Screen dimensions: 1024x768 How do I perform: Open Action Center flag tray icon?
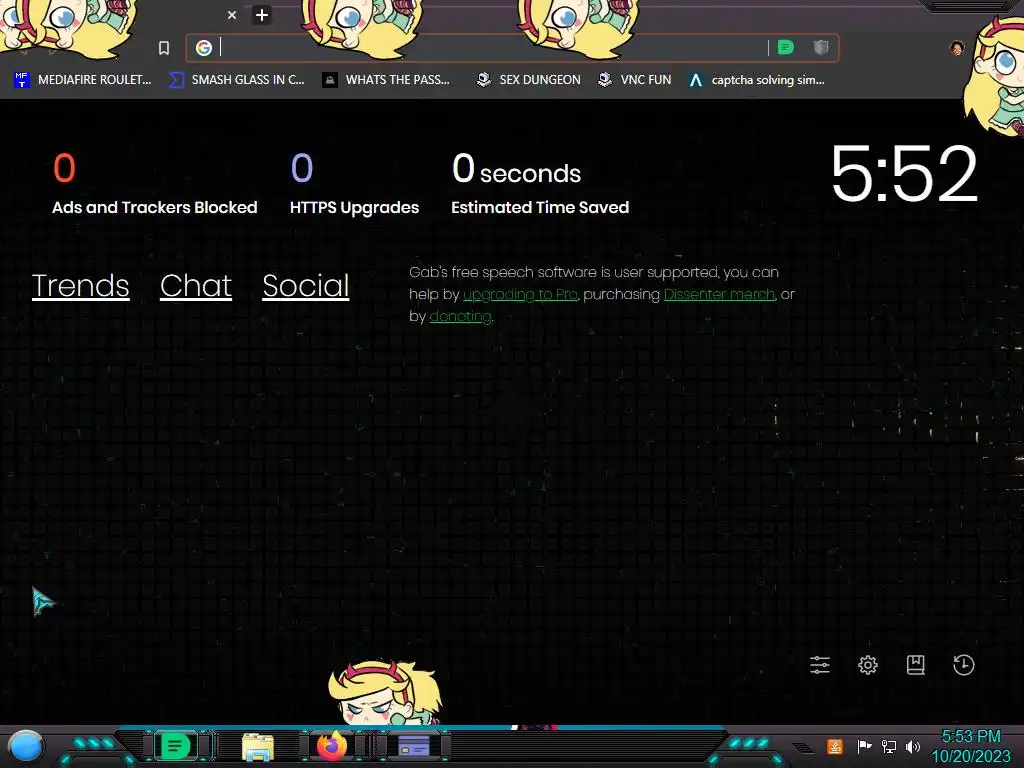(x=864, y=746)
